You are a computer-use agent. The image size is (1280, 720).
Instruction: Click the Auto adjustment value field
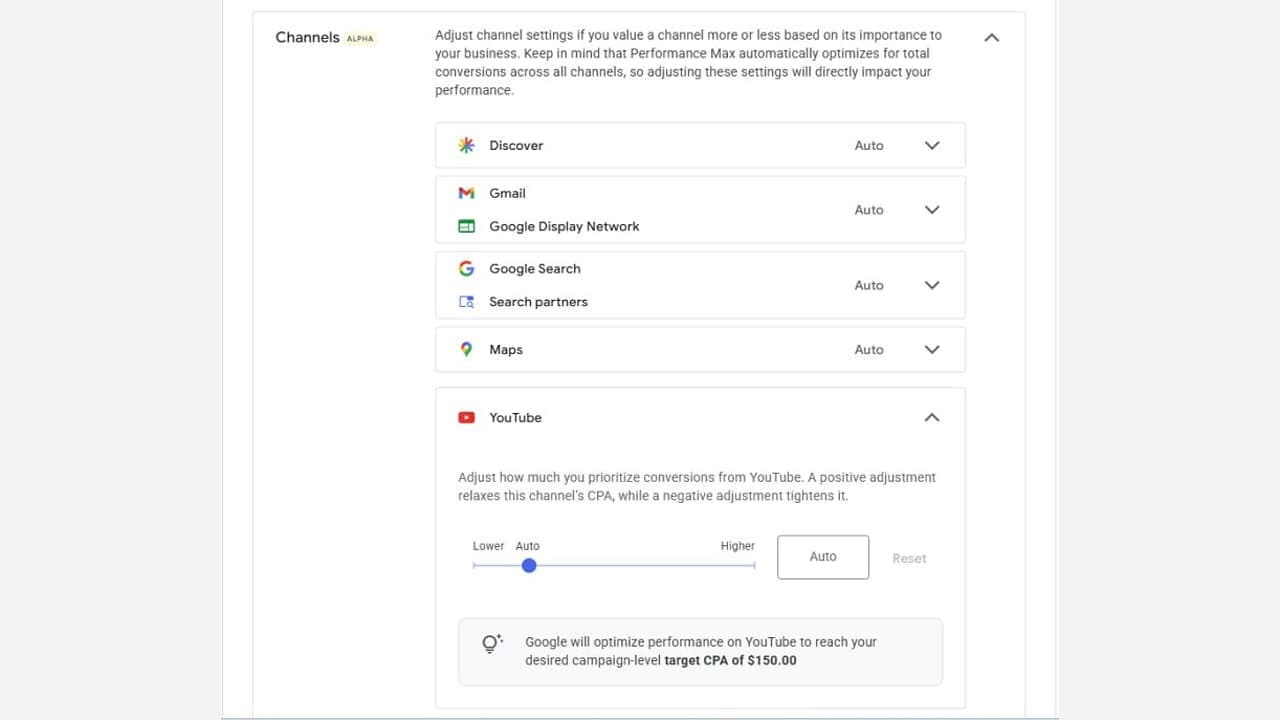[823, 557]
